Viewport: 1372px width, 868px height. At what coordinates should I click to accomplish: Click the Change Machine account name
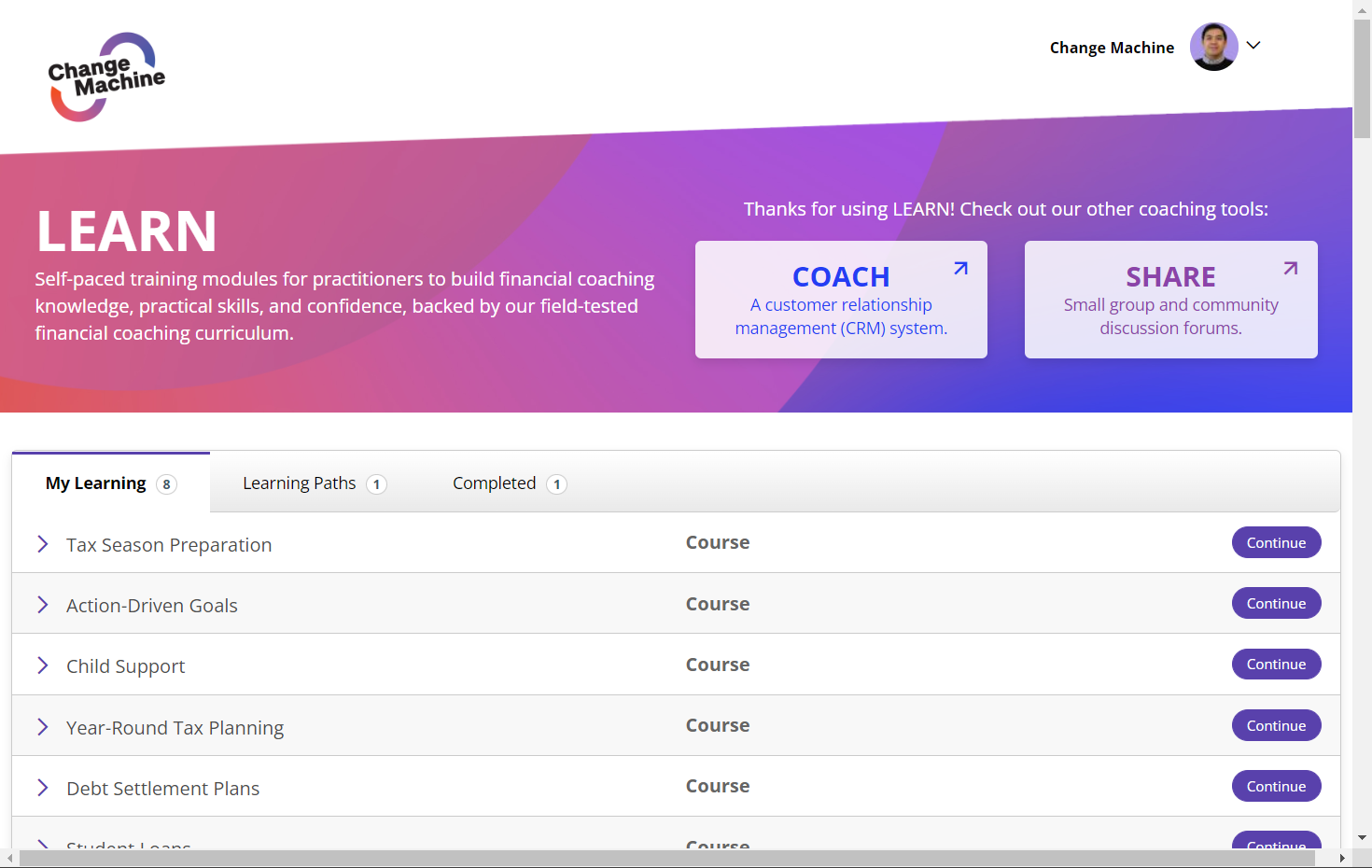1112,48
